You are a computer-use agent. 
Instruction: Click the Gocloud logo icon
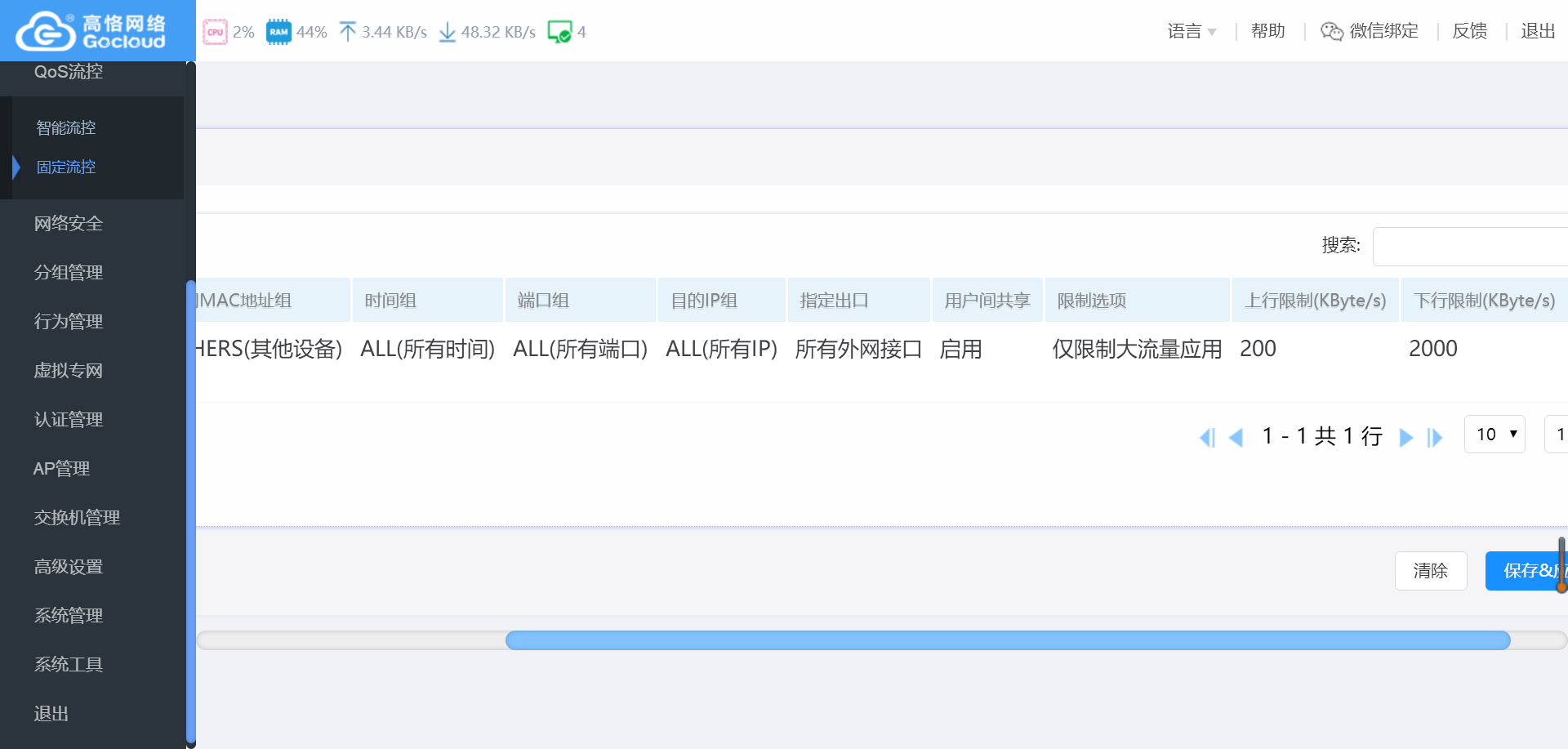pos(46,32)
